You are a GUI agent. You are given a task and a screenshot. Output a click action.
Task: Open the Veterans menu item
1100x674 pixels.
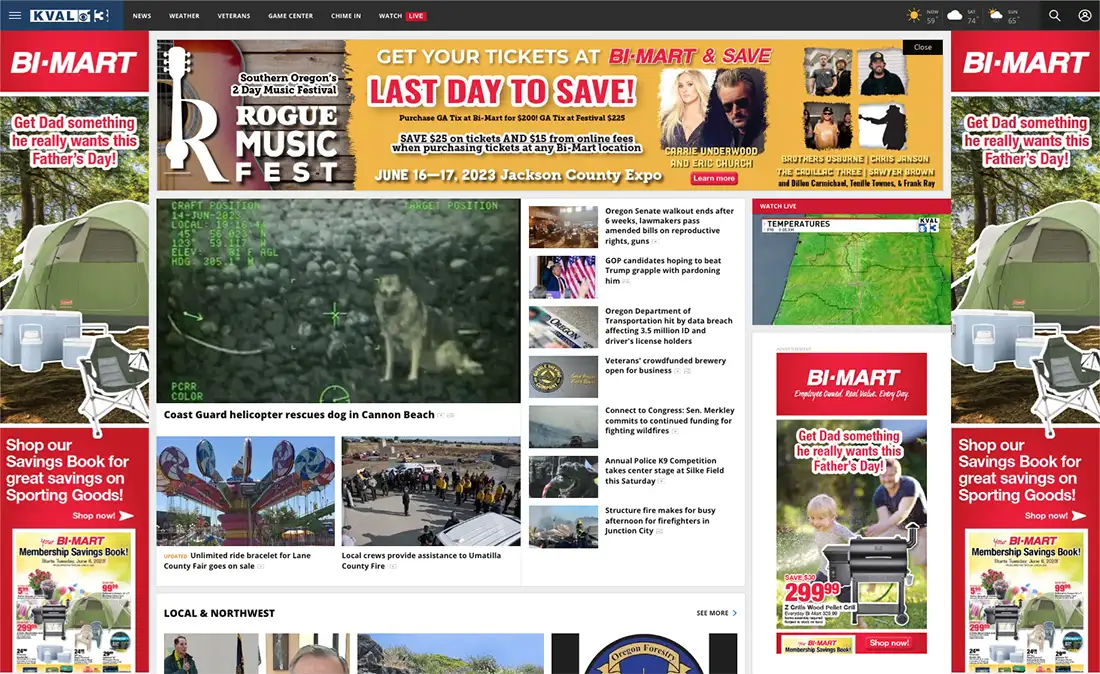click(x=234, y=15)
